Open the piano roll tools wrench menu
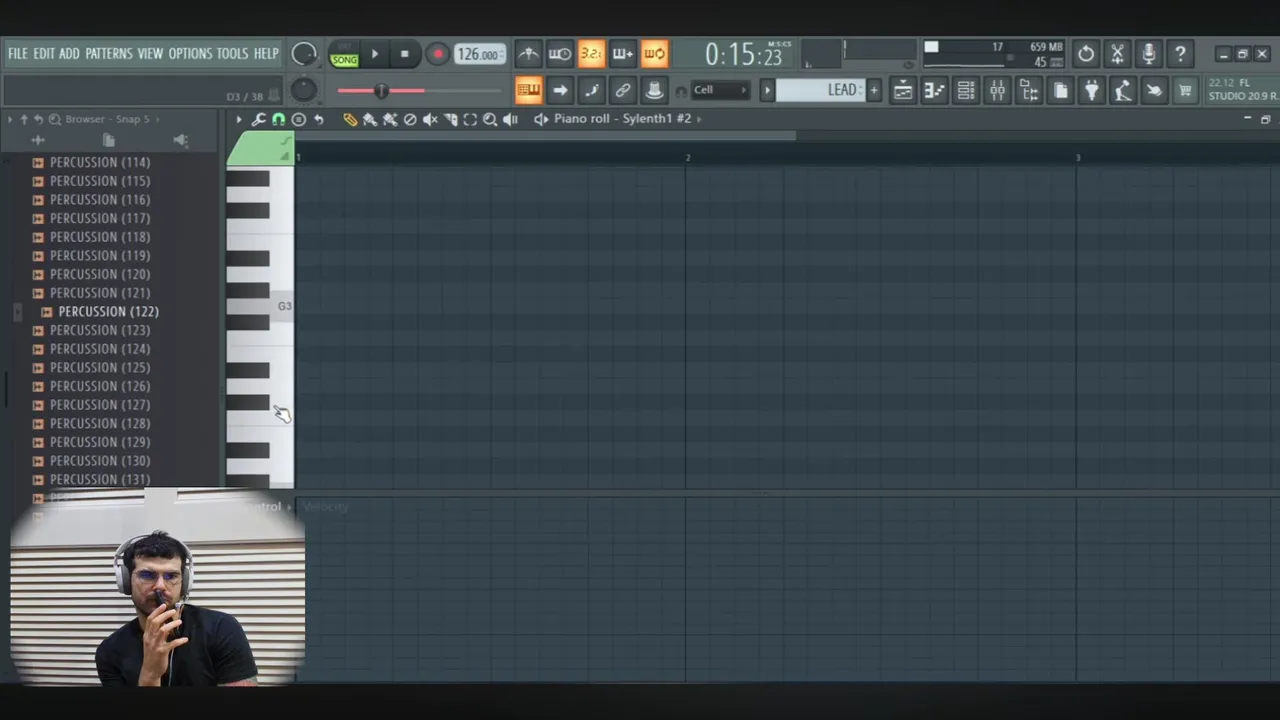The image size is (1280, 720). [259, 119]
